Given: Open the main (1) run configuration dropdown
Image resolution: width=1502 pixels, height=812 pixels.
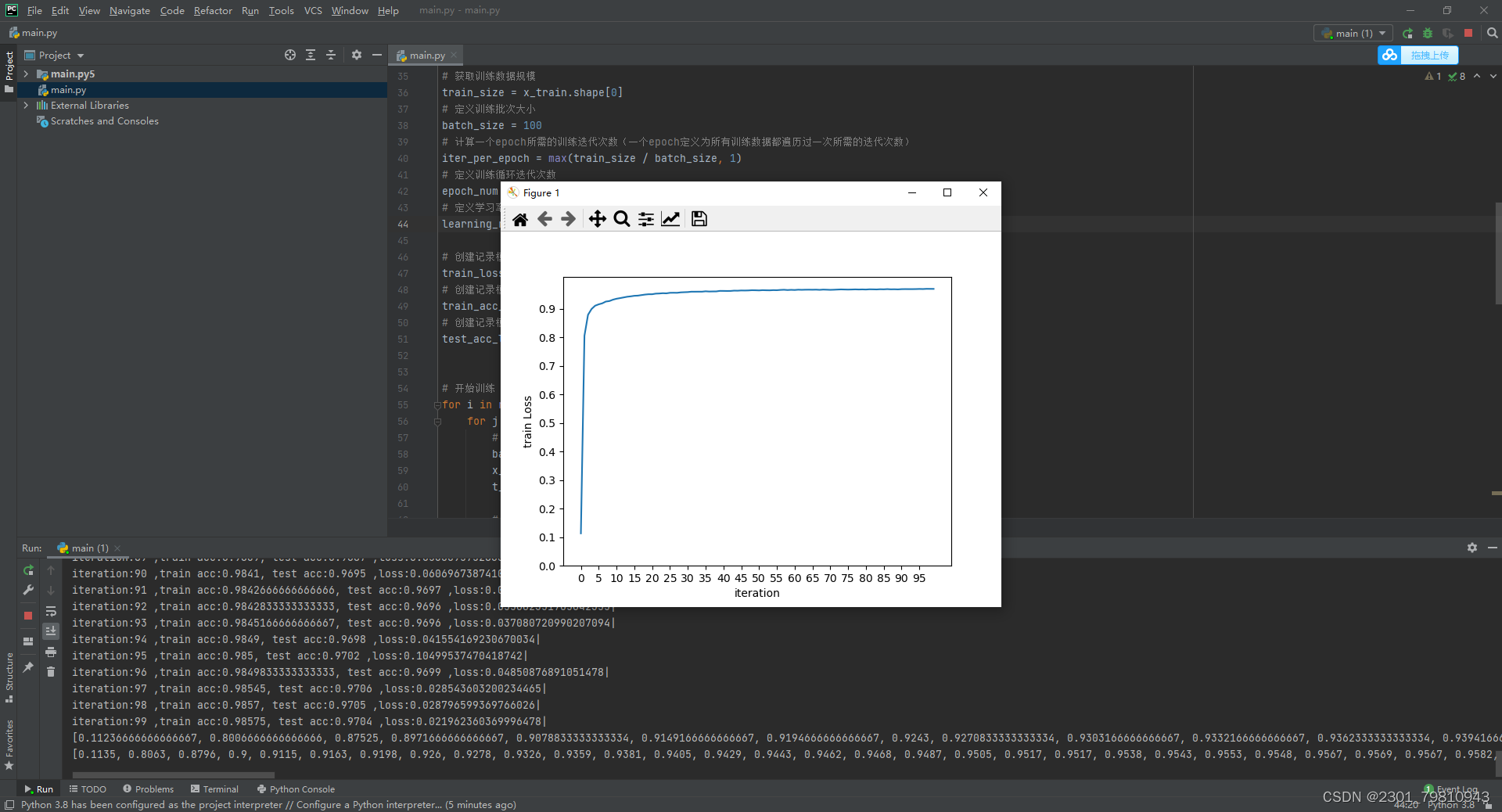Looking at the screenshot, I should (x=1353, y=33).
